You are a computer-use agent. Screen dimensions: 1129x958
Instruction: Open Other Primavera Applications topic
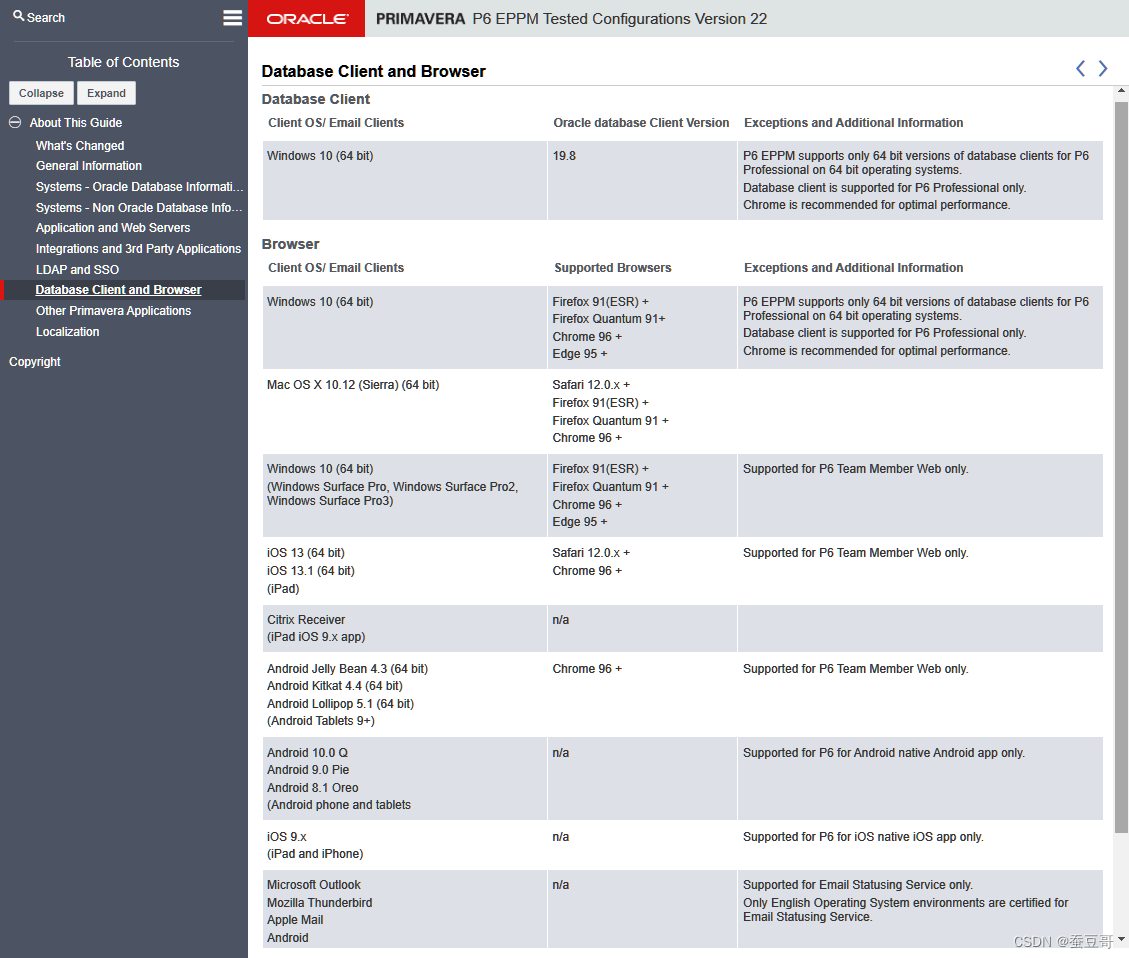tap(113, 310)
